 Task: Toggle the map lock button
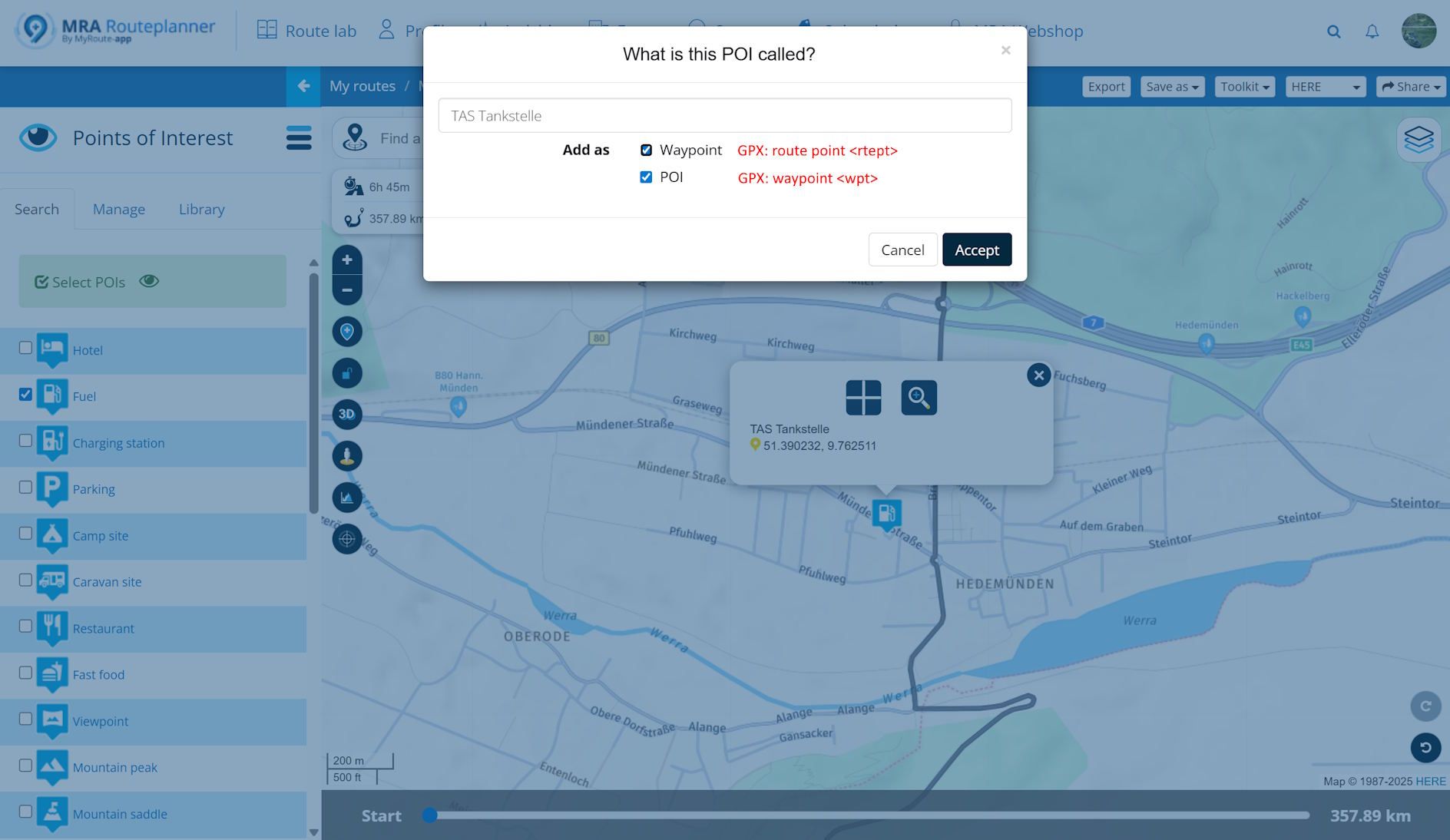(347, 373)
